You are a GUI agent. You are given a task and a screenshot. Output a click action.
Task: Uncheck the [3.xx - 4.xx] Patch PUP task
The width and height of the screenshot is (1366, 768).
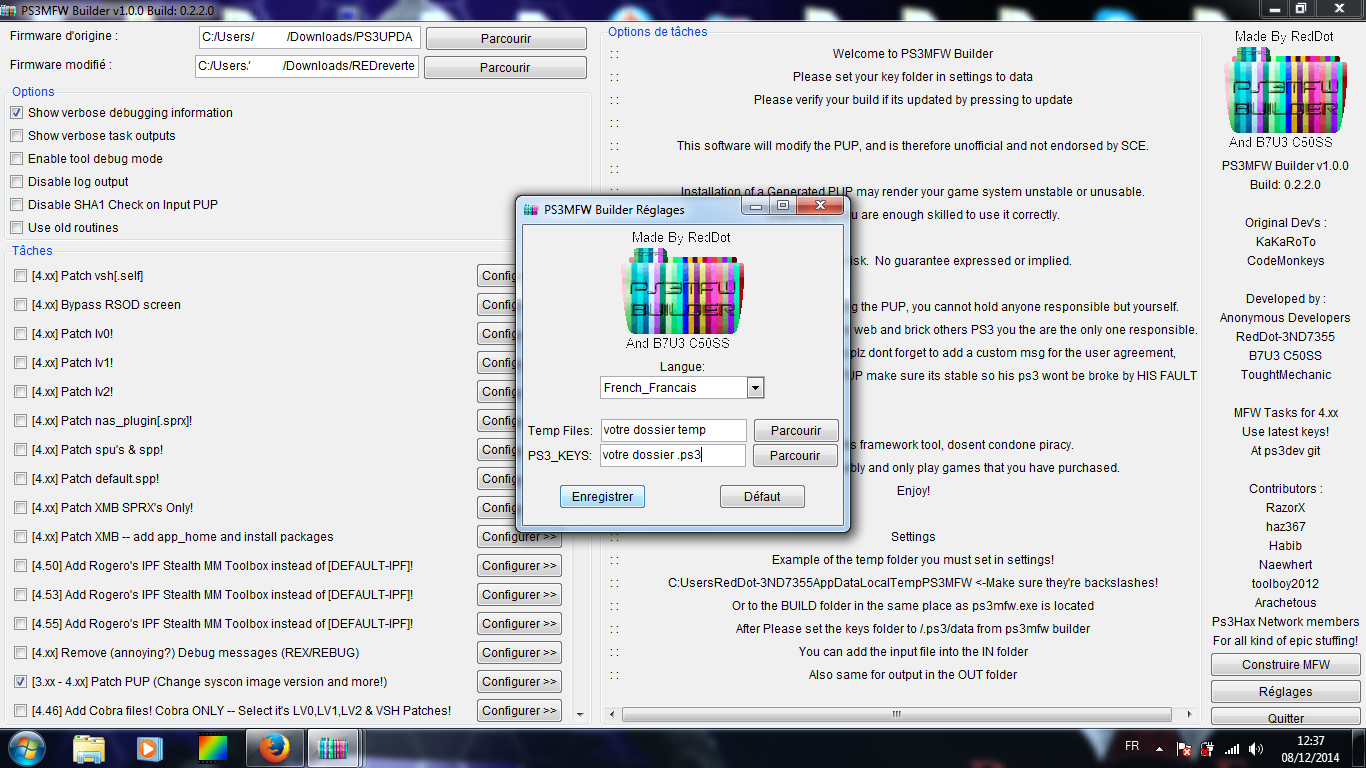[x=21, y=682]
